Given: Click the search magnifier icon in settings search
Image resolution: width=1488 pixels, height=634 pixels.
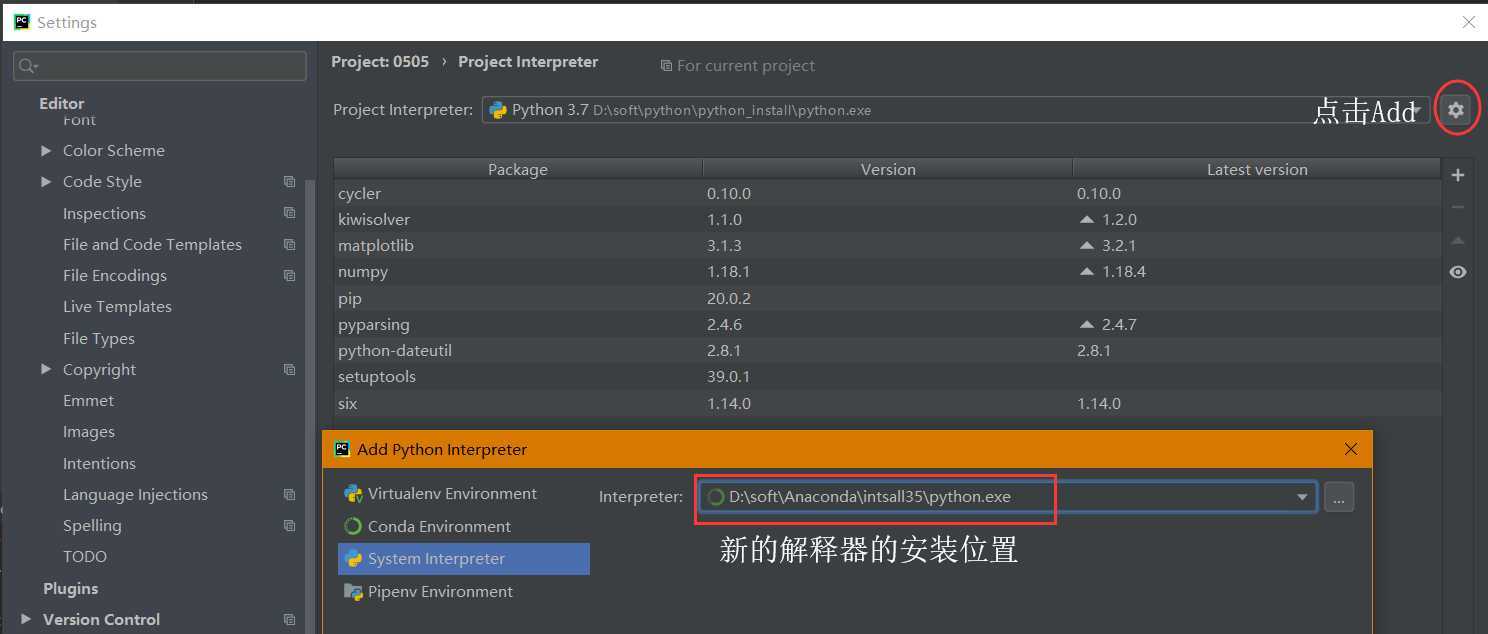Looking at the screenshot, I should coord(27,66).
